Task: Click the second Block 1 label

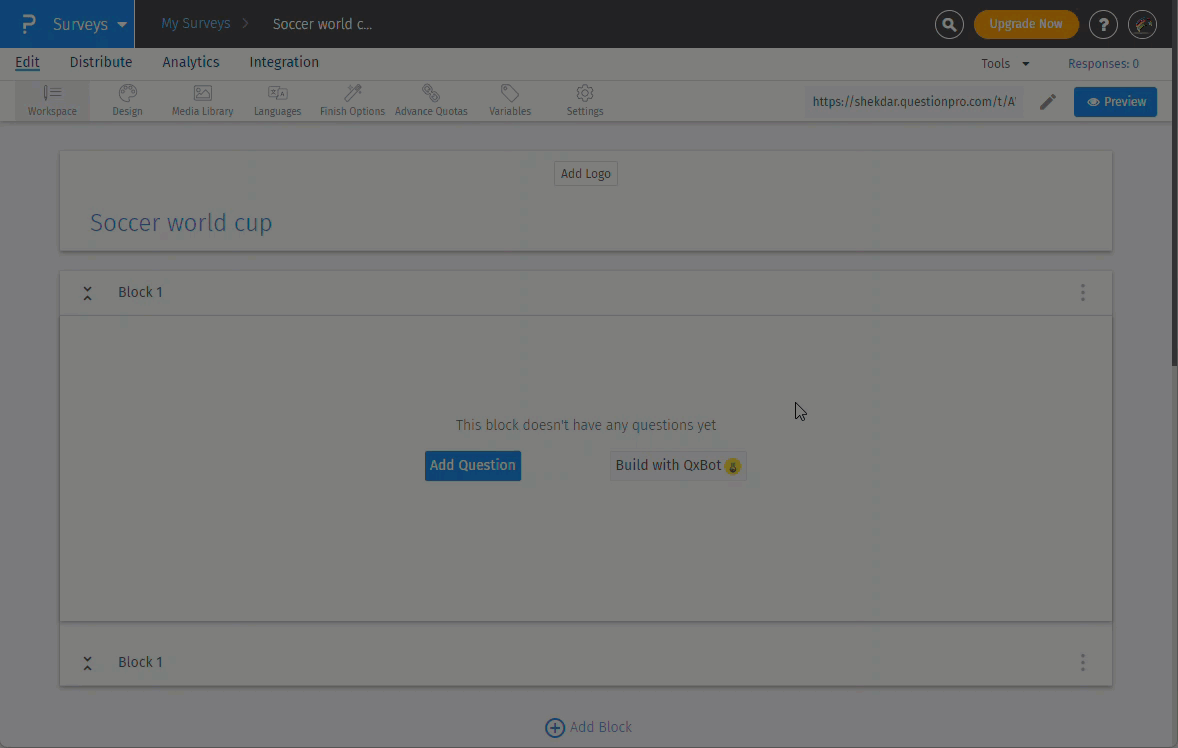Action: point(140,662)
